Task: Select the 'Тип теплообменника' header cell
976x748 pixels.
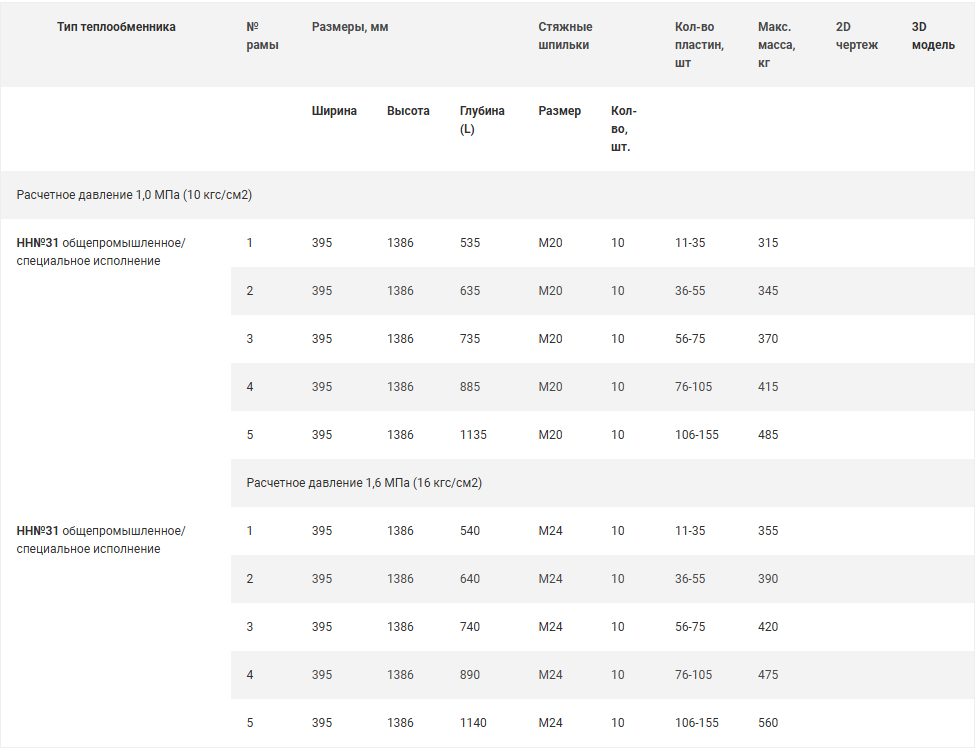Action: 116,27
